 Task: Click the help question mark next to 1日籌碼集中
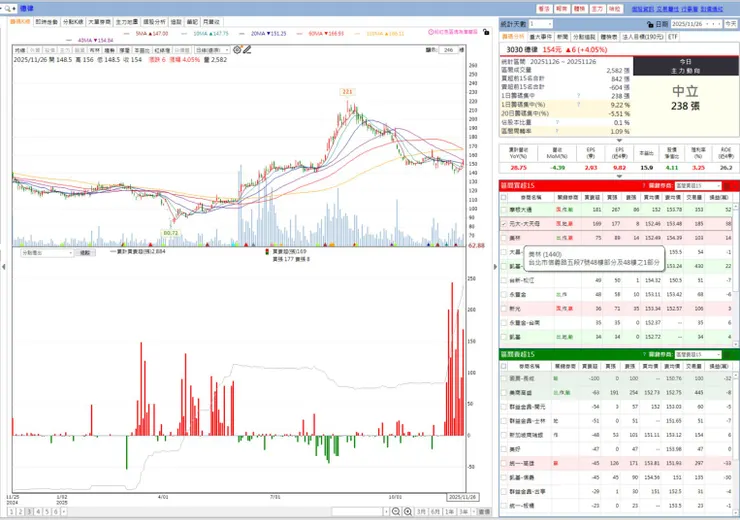(x=578, y=96)
